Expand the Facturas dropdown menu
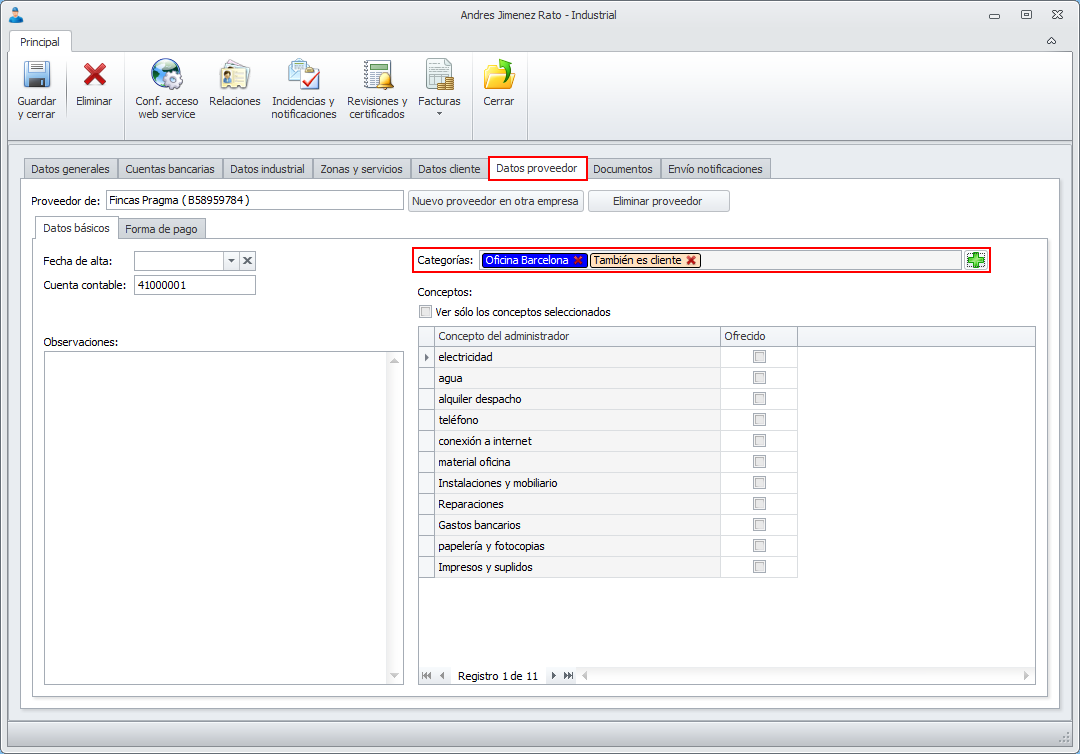 [x=439, y=114]
